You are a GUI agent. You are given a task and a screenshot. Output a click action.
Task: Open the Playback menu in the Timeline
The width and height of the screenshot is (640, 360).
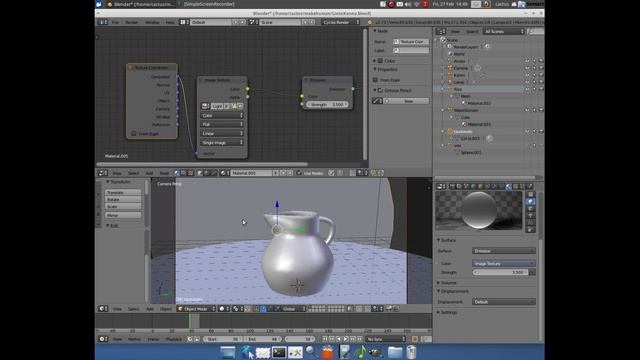(x=174, y=339)
